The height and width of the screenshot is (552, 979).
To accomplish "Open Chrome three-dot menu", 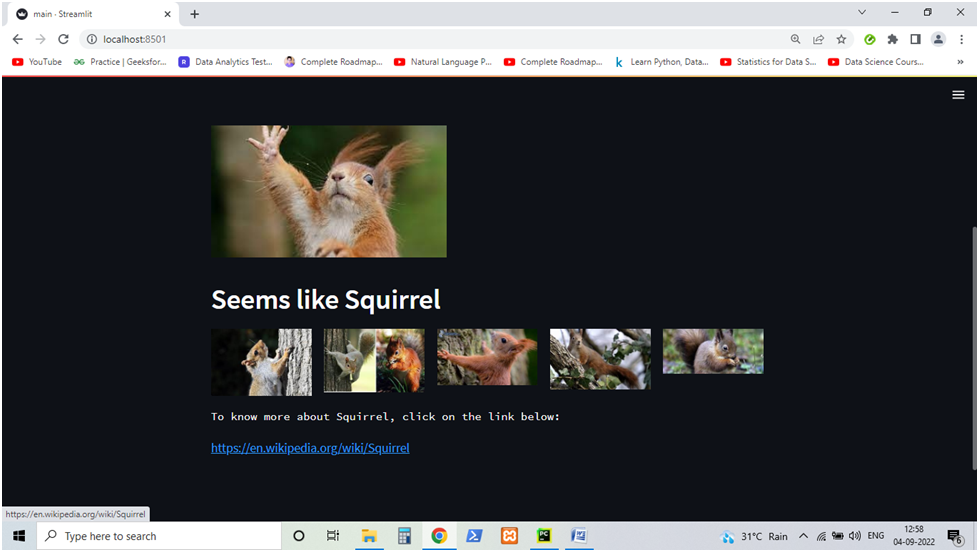I will coord(962,39).
